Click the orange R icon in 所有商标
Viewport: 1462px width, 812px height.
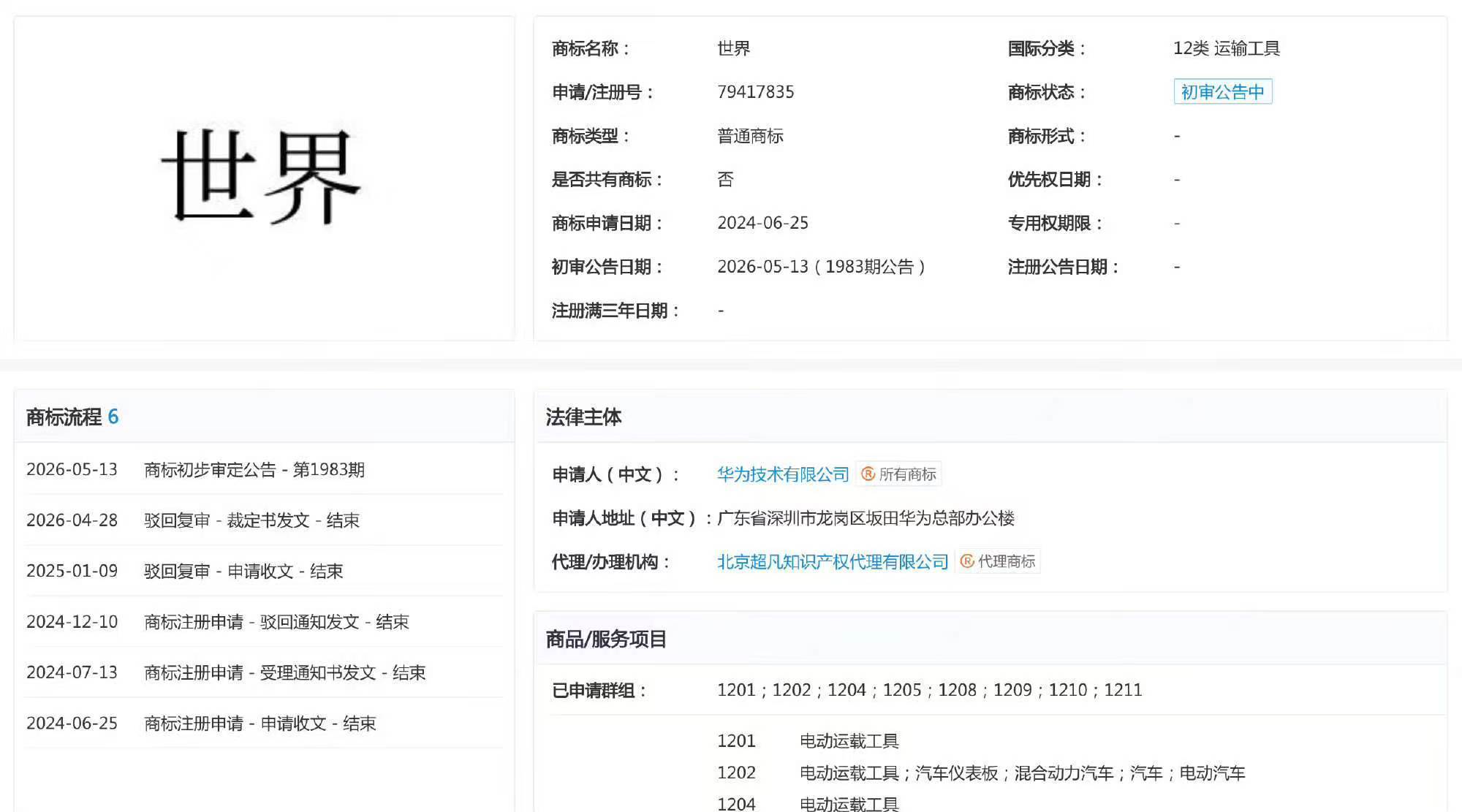click(x=868, y=474)
